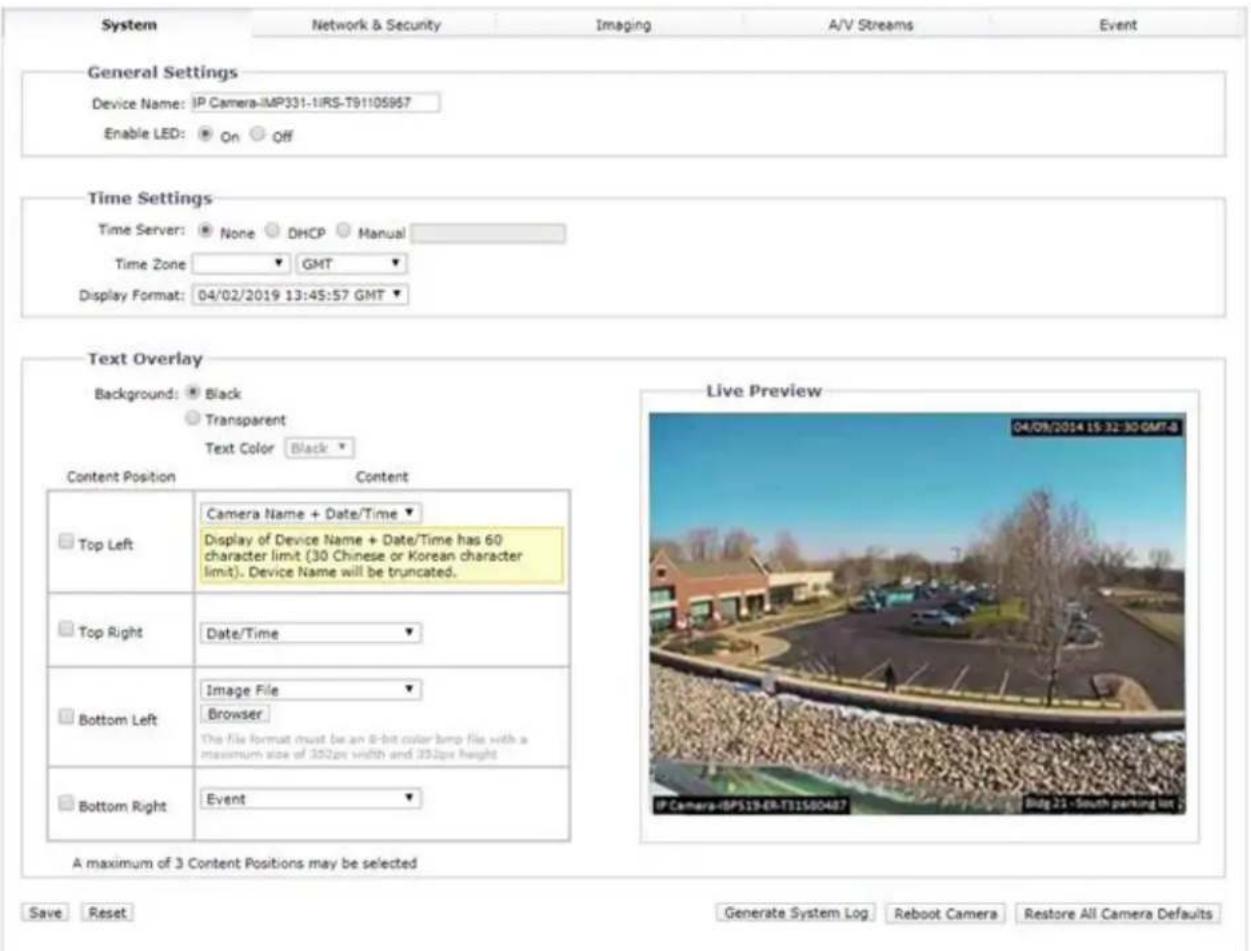Check the Bottom Right content position box
Screen dimensions: 1251x951
[x=66, y=803]
